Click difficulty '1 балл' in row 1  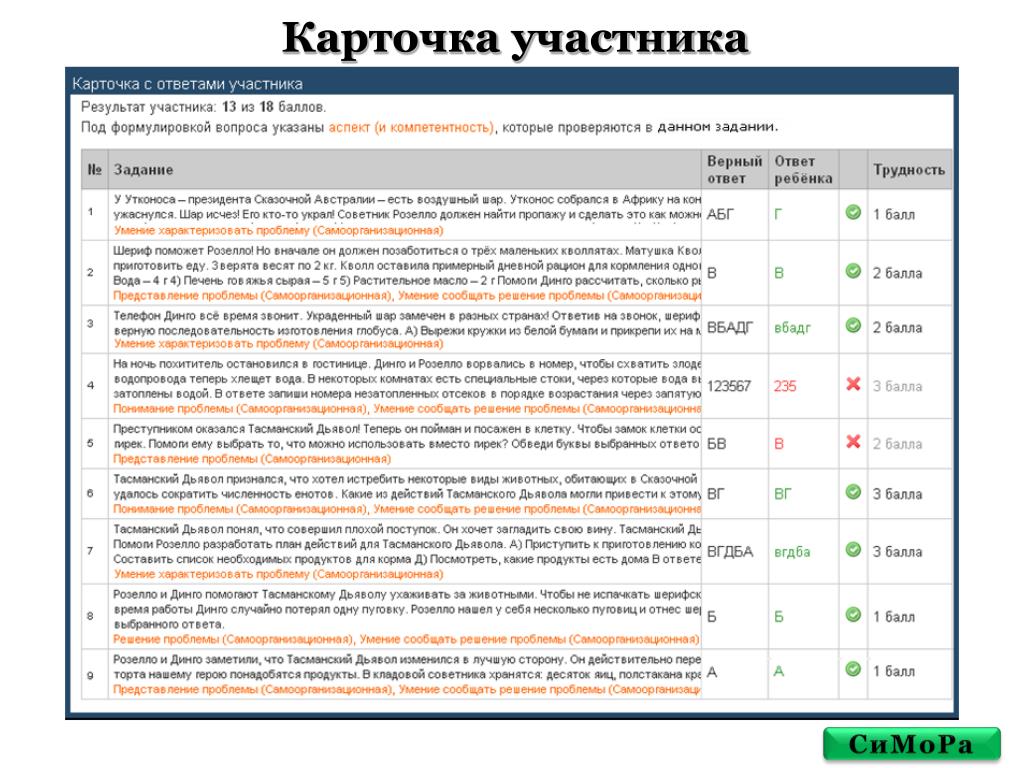point(894,214)
